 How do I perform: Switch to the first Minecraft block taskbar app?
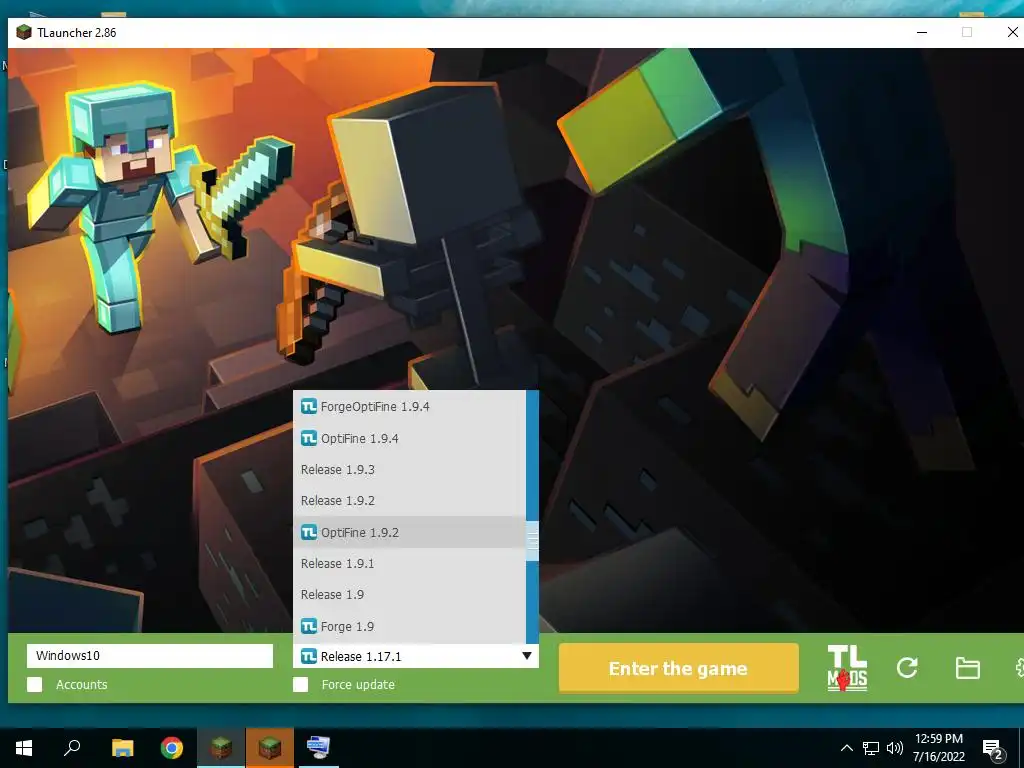click(x=221, y=748)
